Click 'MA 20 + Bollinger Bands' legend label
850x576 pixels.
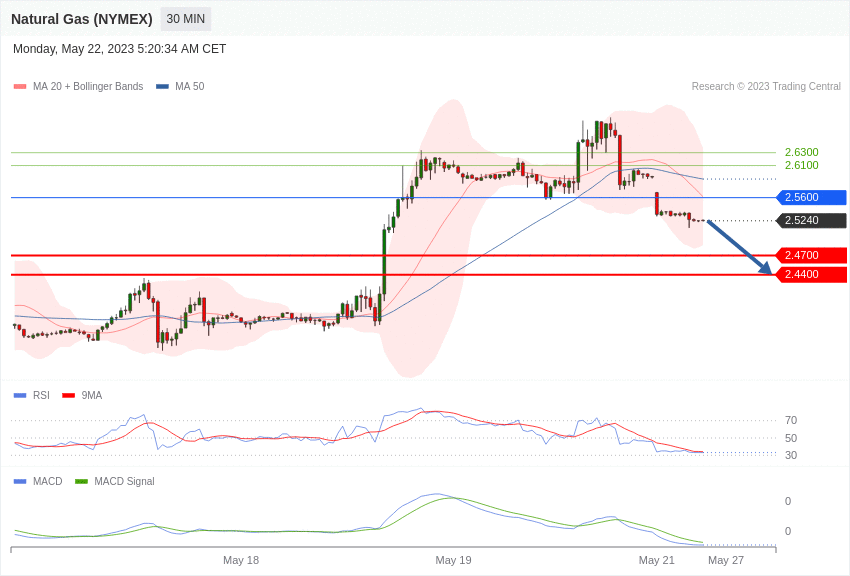88,87
